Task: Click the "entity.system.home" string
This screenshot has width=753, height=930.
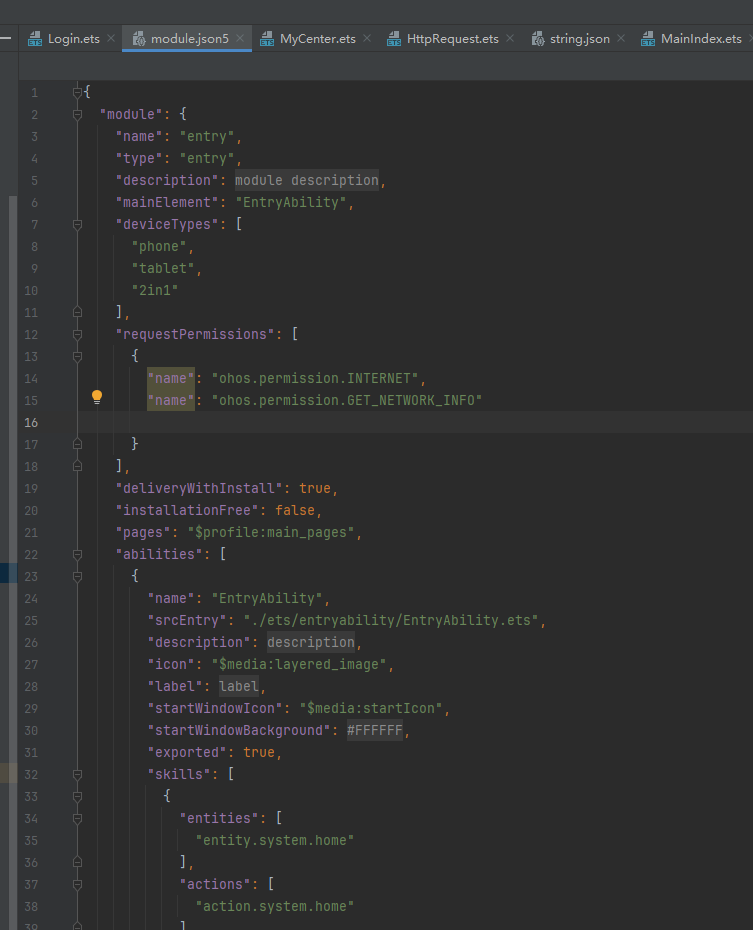Action: [x=275, y=840]
